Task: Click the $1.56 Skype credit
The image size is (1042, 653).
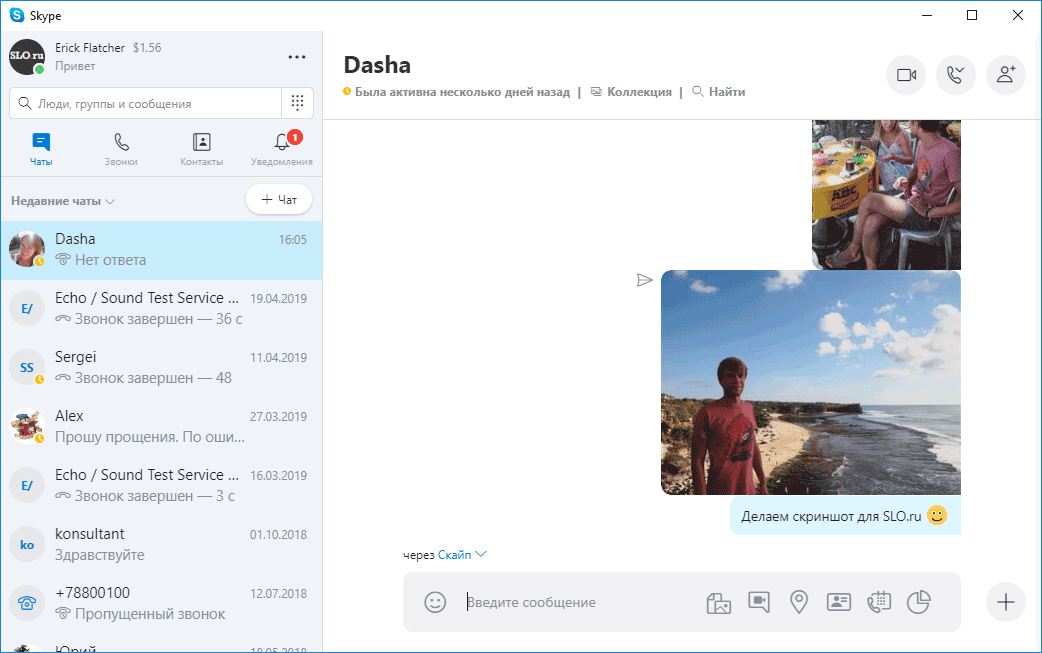Action: coord(147,48)
